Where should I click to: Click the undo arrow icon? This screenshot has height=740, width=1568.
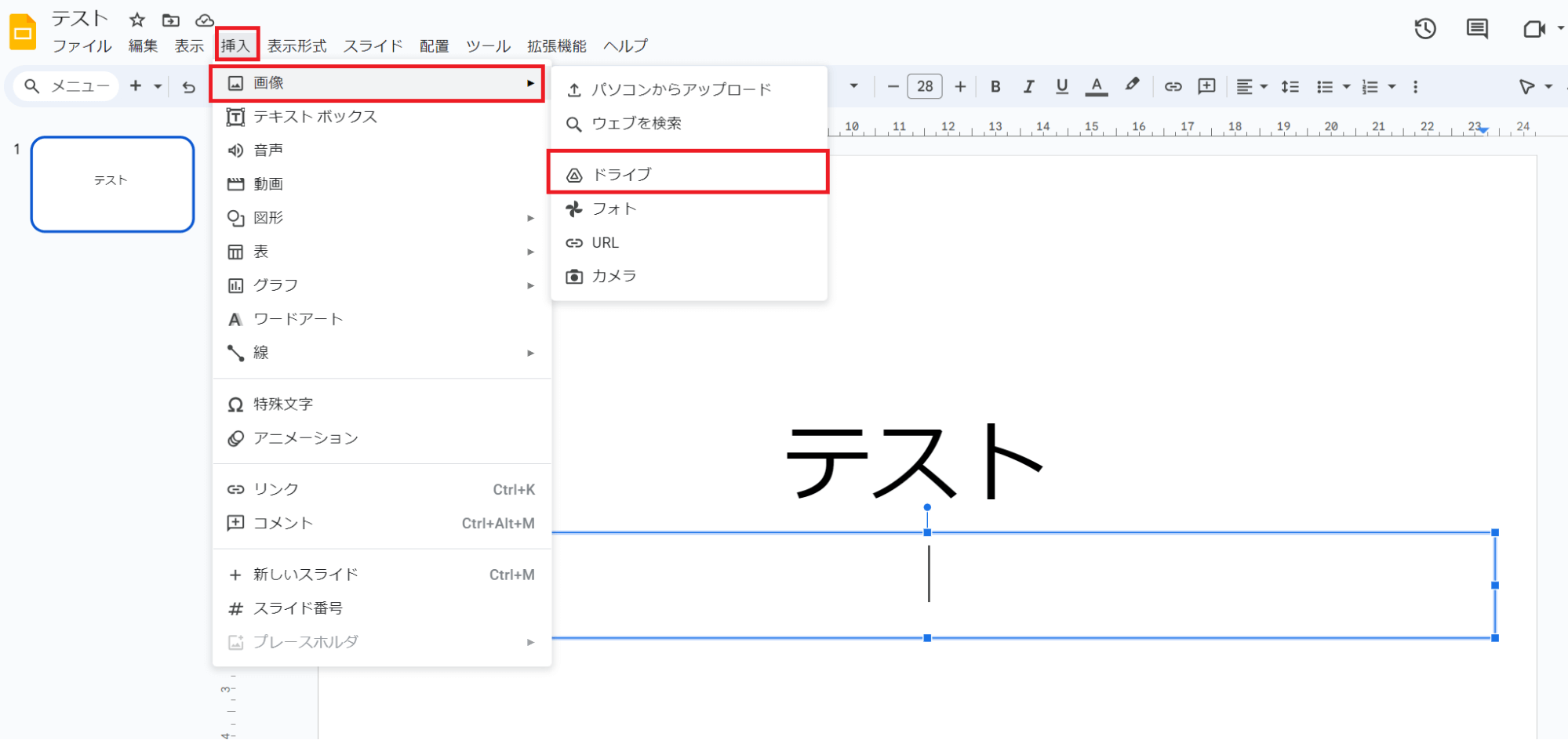188,87
